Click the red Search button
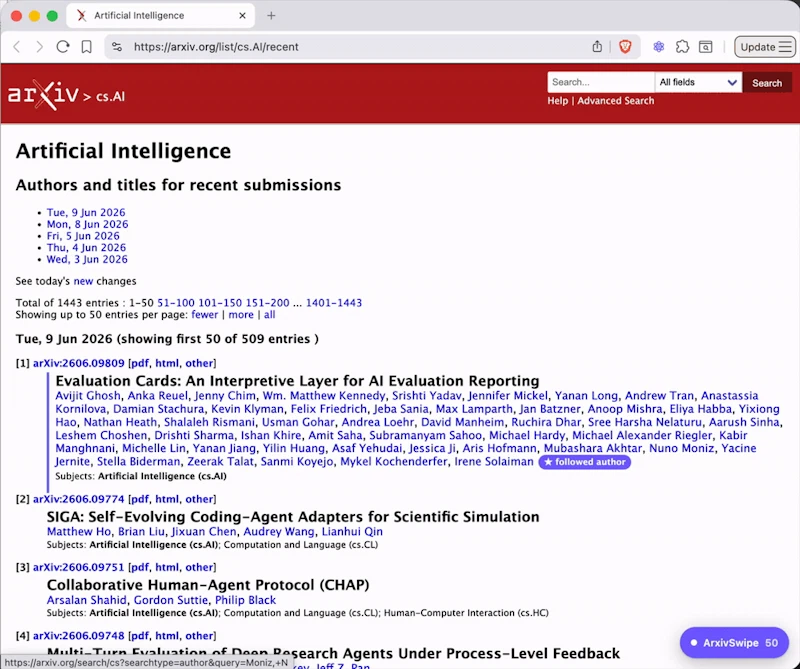Screen dimensions: 800x669 pyautogui.click(x=767, y=83)
